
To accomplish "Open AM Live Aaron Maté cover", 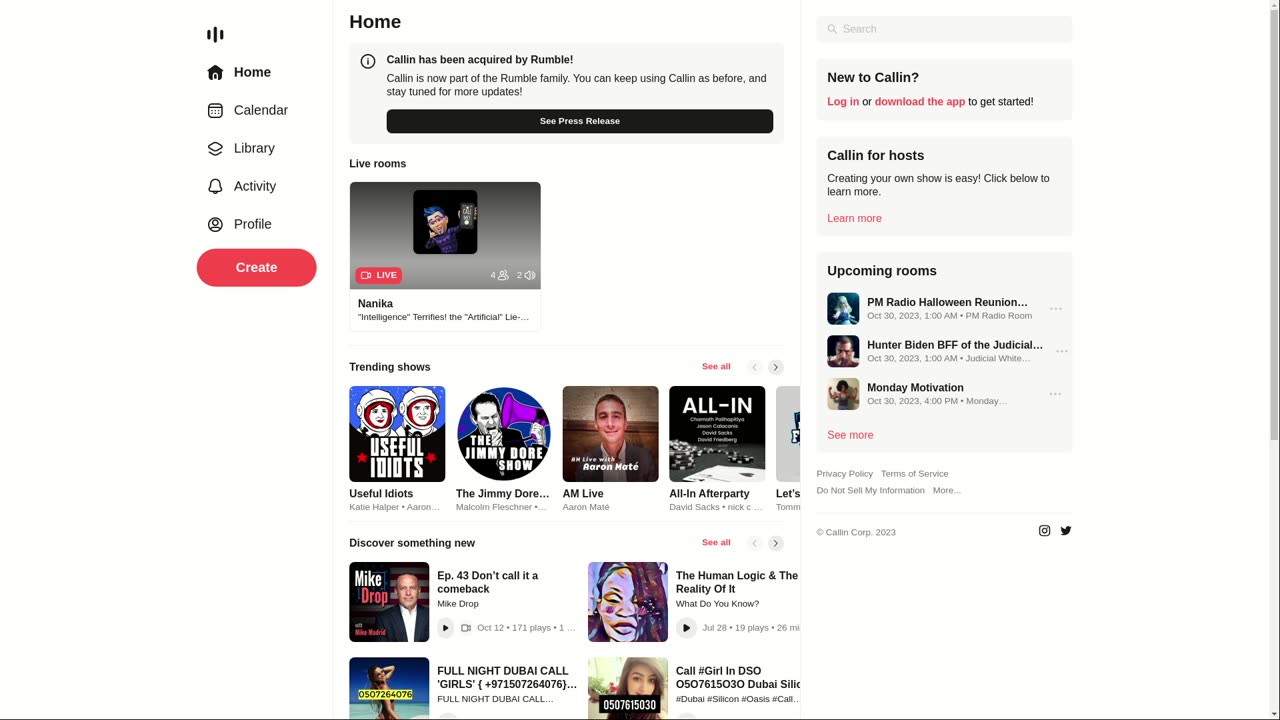I will tap(611, 434).
